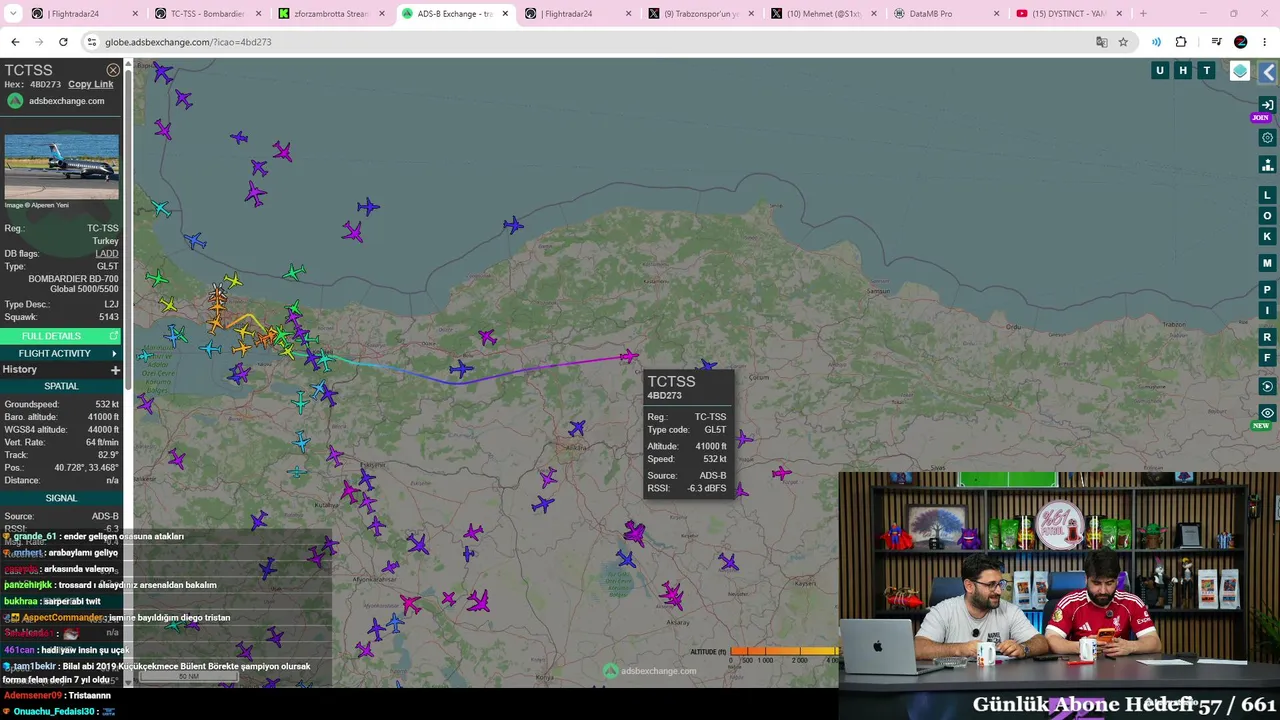The width and height of the screenshot is (1280, 720).
Task: Open the aircraft photo thumbnail
Action: tap(61, 168)
